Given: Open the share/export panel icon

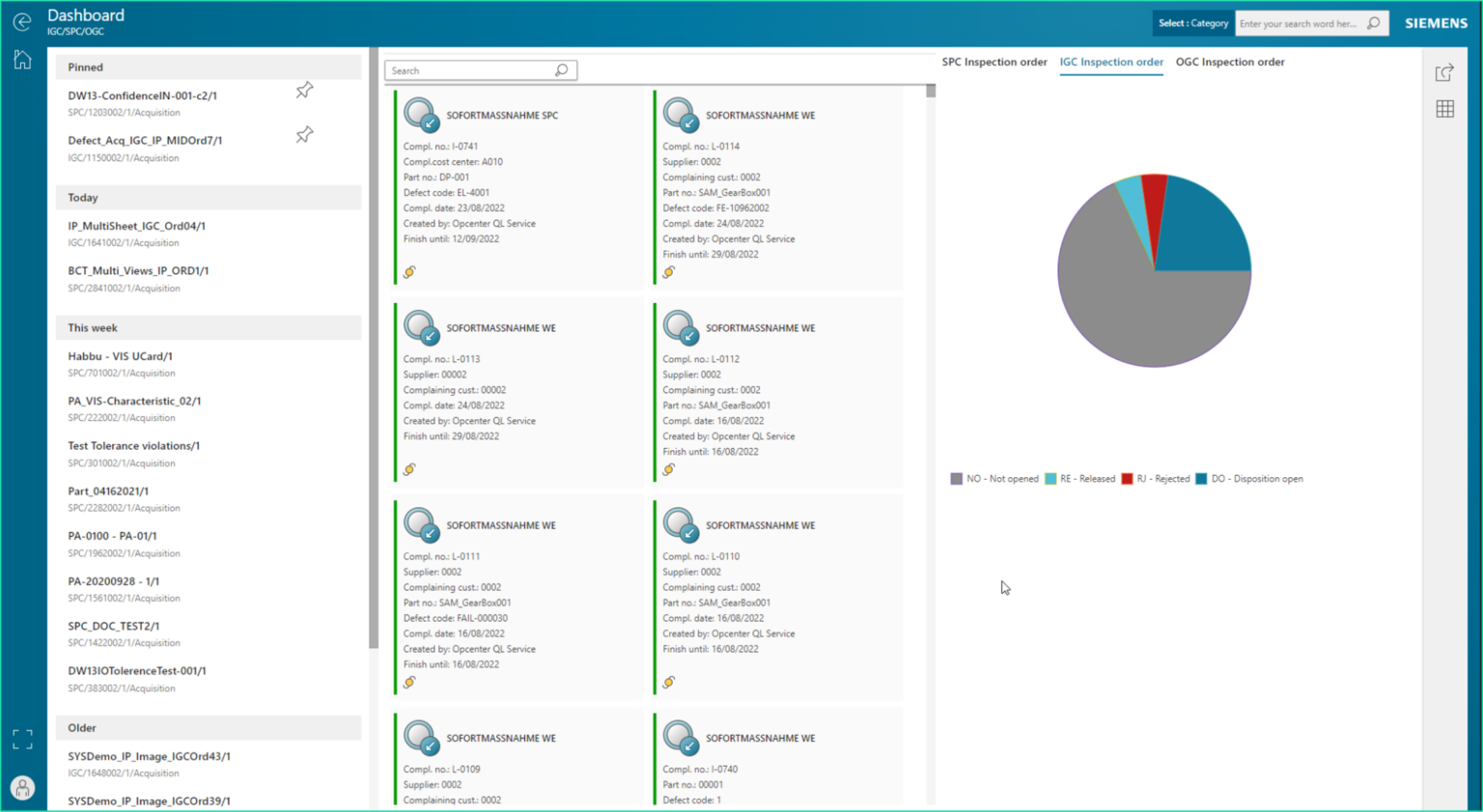Looking at the screenshot, I should click(1444, 71).
